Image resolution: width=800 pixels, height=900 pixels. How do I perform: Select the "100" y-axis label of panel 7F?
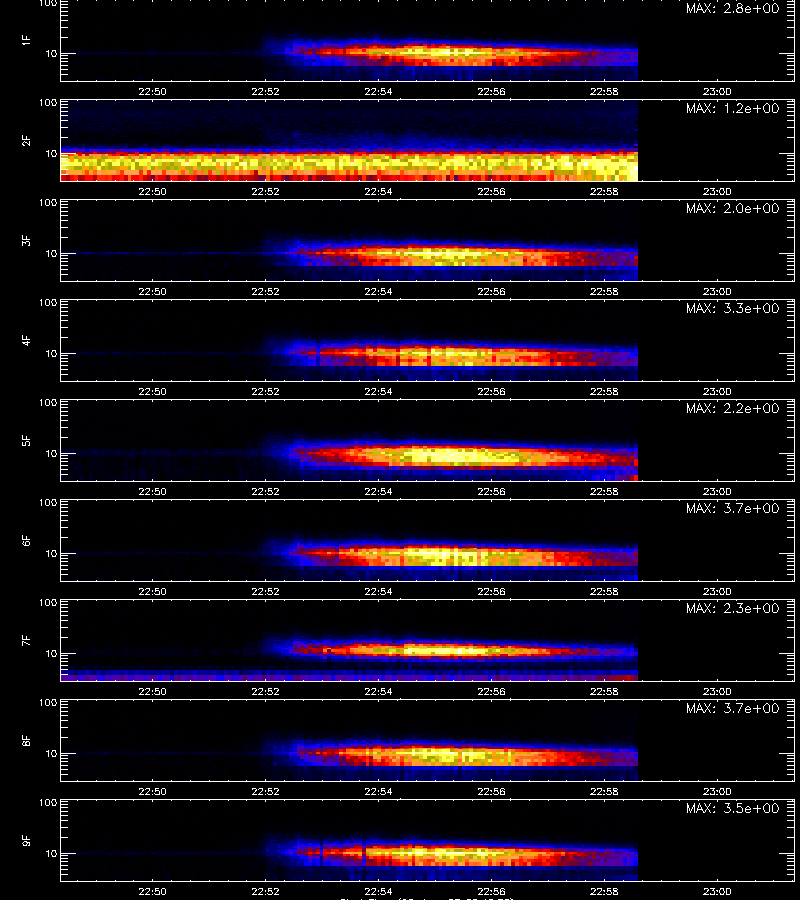click(48, 603)
